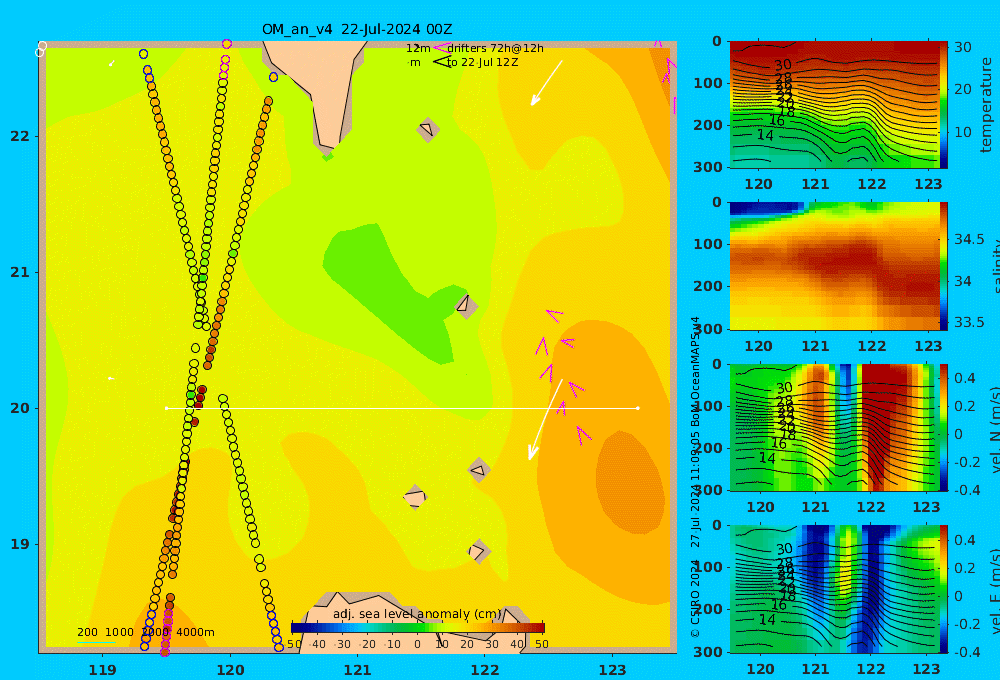Click the plot title OM_an_v4 22-Jul-2024 00Z
Viewport: 1000px width, 680px height.
[x=357, y=29]
